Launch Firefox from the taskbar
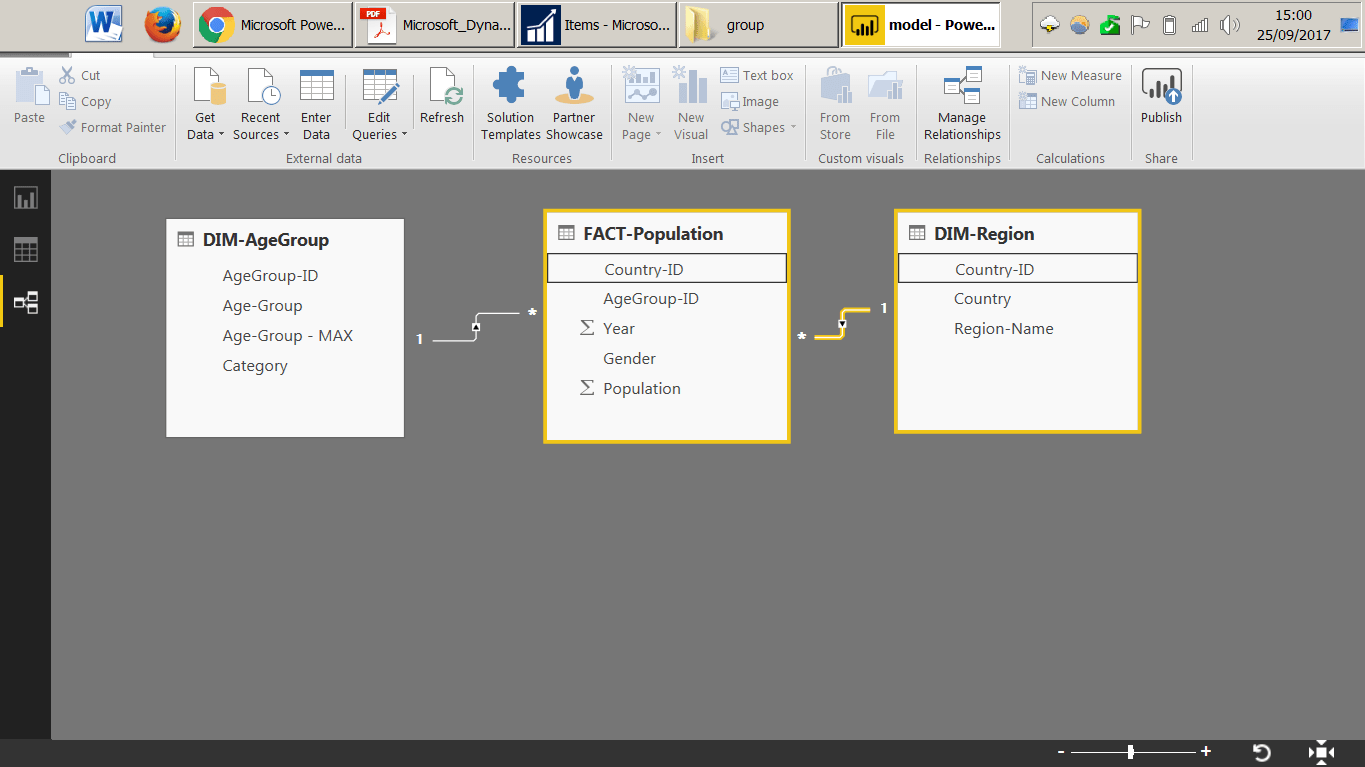This screenshot has width=1365, height=767. (x=162, y=24)
